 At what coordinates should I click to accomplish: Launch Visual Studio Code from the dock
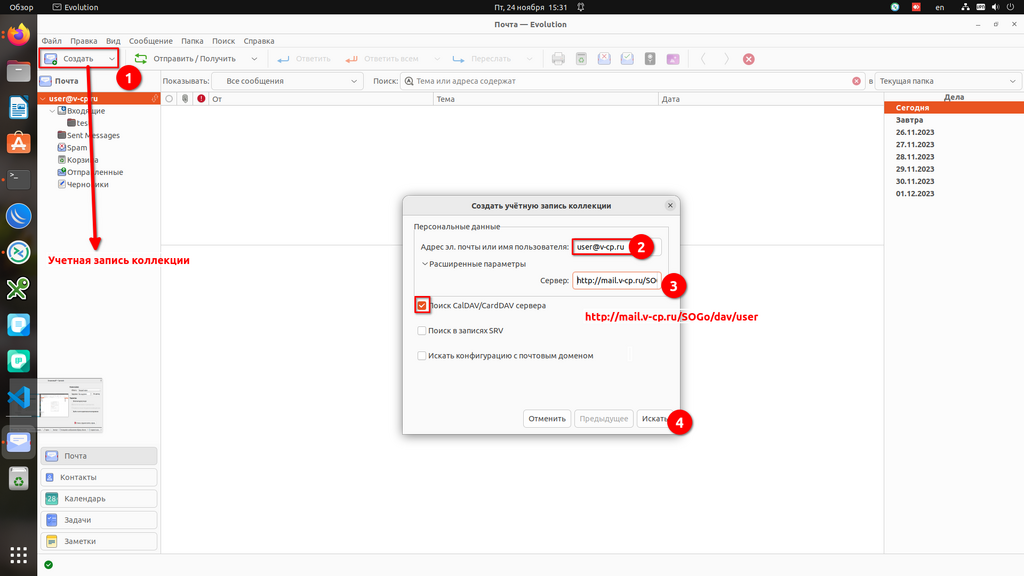coord(19,396)
